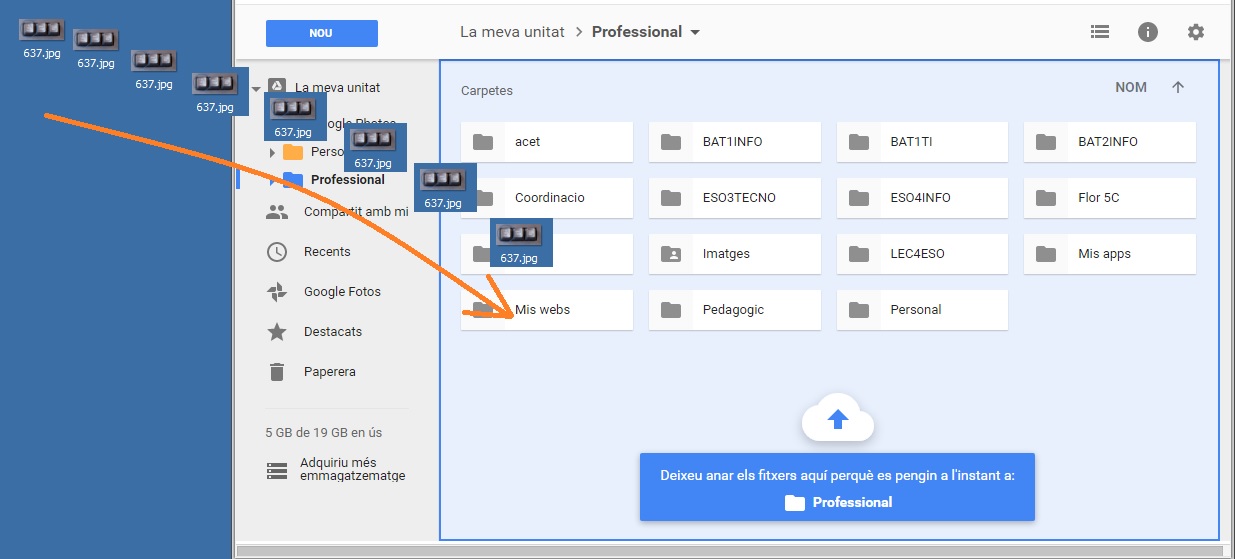Click Adquiriu més emmagatzematge link
This screenshot has width=1235, height=559.
point(353,470)
